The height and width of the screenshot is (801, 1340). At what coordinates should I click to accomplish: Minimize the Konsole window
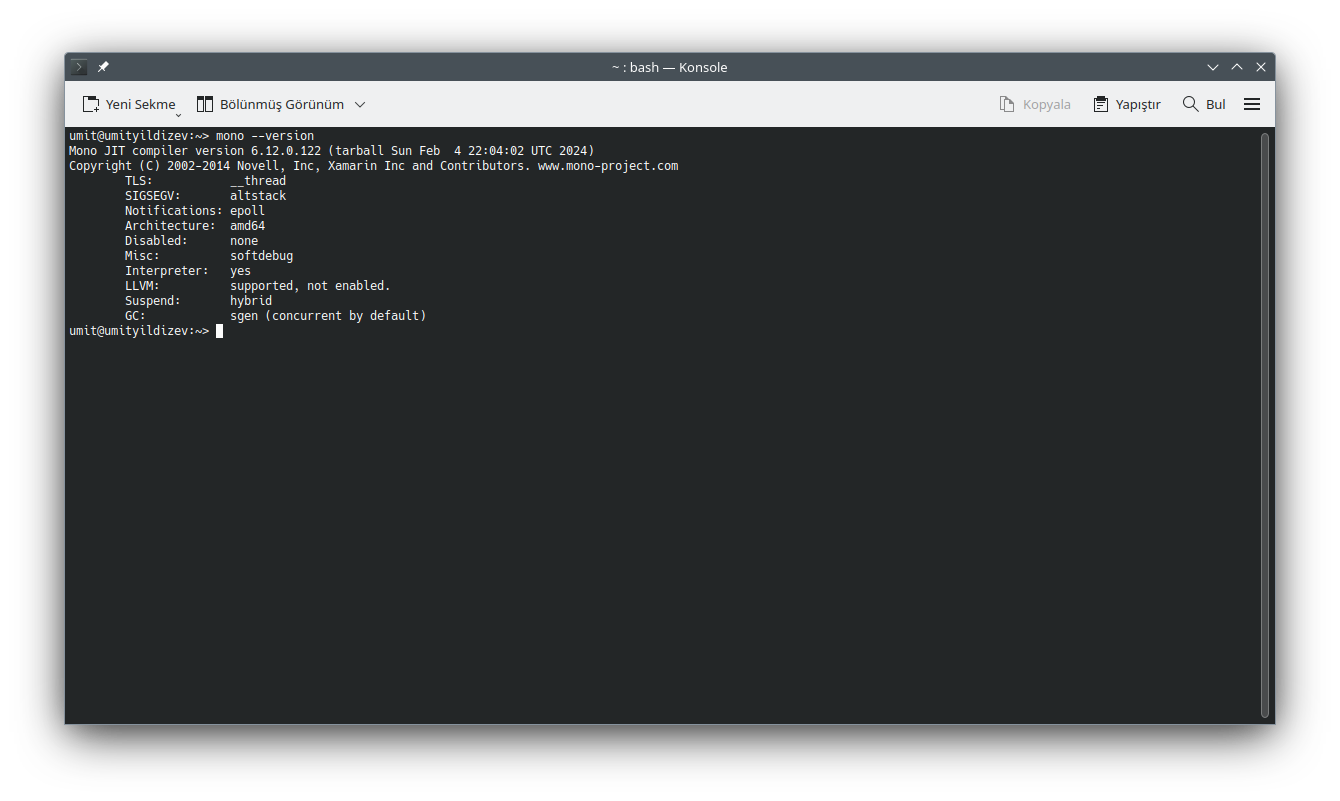1213,67
